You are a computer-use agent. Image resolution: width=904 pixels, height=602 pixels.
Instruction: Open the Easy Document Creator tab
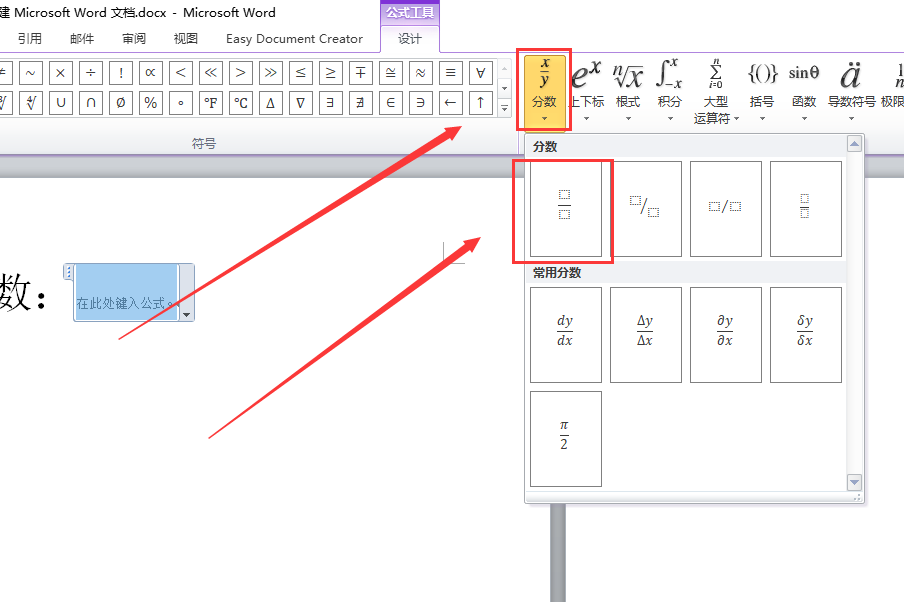294,39
